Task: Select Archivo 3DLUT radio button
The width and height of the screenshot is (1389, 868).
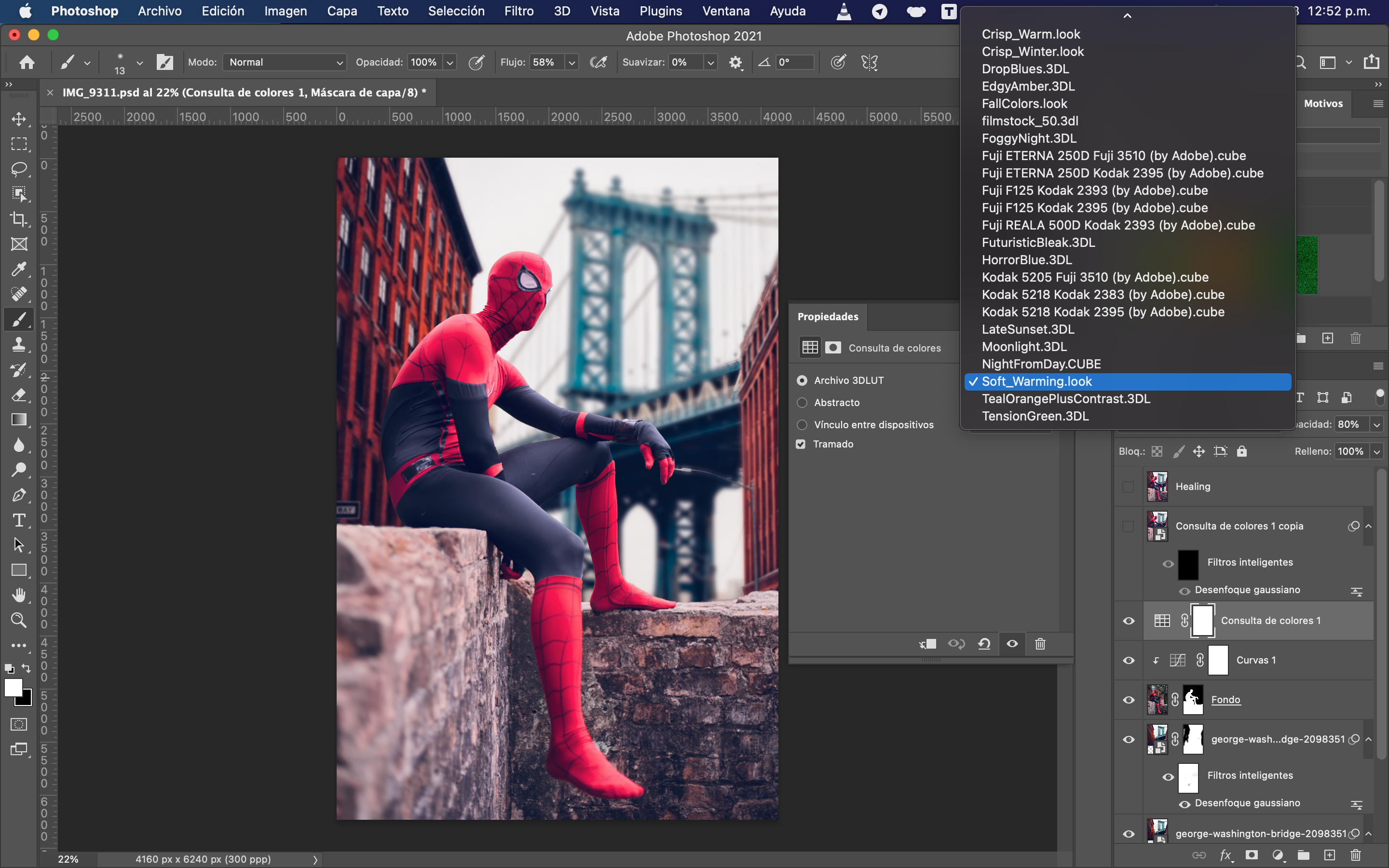Action: 802,380
